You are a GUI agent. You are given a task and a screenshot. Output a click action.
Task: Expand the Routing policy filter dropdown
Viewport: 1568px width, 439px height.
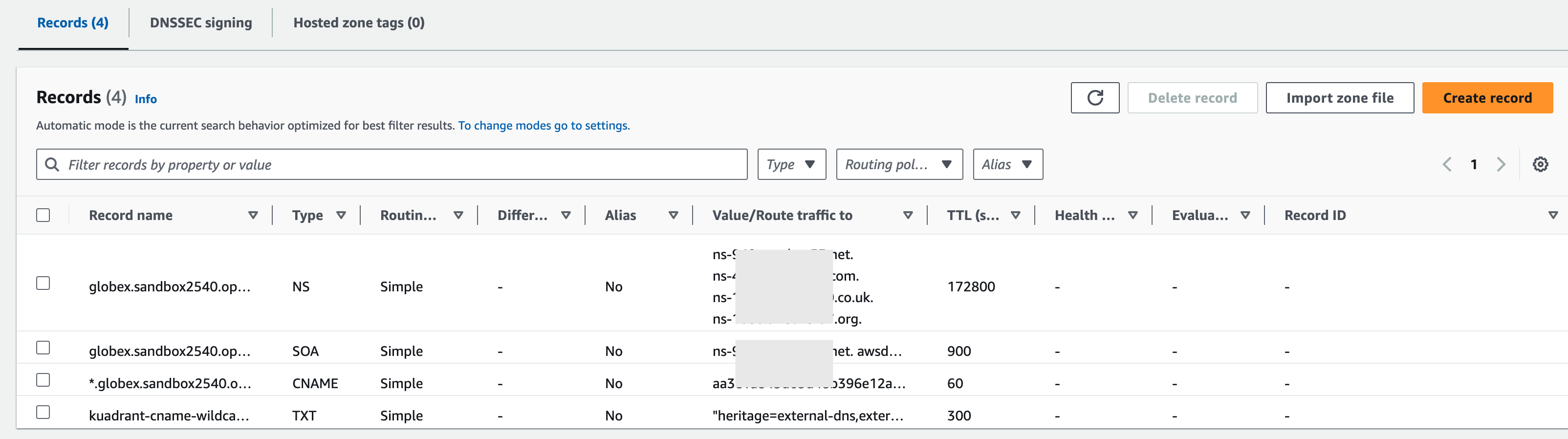coord(899,164)
